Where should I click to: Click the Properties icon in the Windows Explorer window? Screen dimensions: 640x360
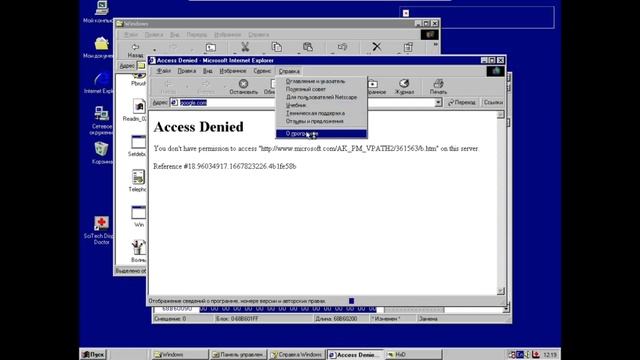(408, 47)
